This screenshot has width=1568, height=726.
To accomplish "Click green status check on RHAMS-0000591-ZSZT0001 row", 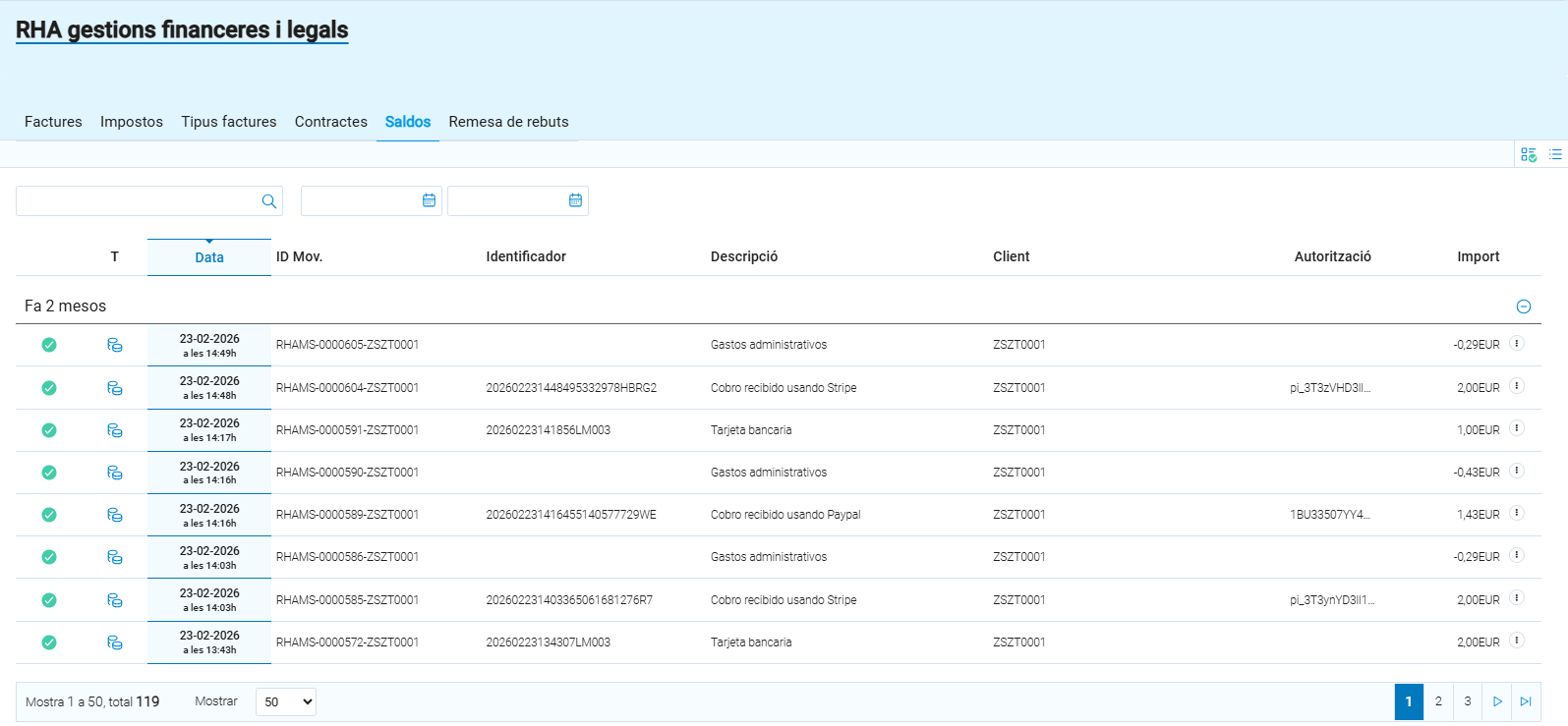I will pyautogui.click(x=49, y=430).
